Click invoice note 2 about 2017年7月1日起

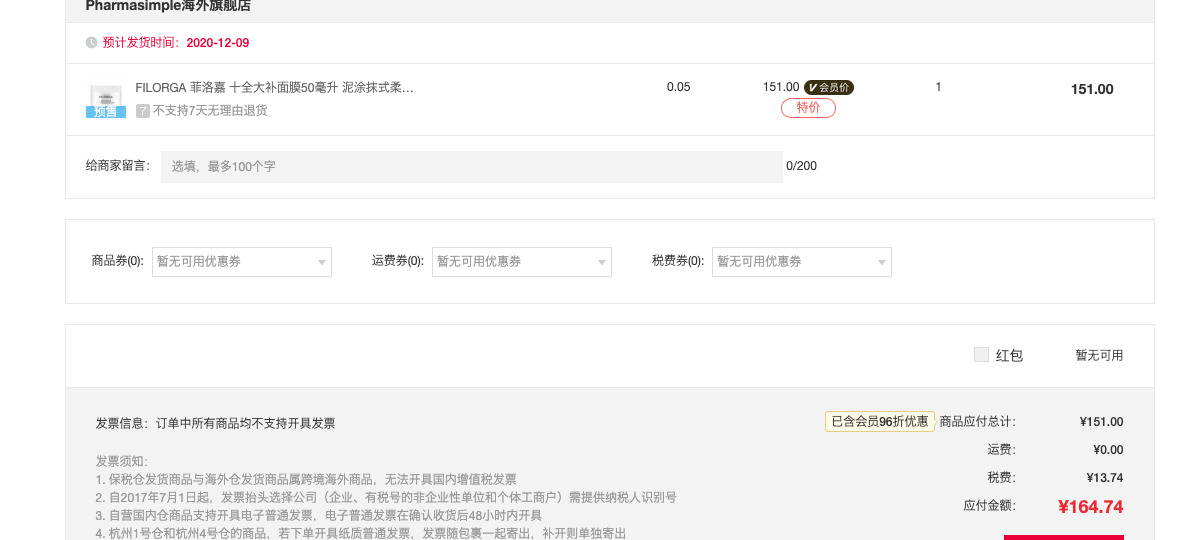coord(386,497)
